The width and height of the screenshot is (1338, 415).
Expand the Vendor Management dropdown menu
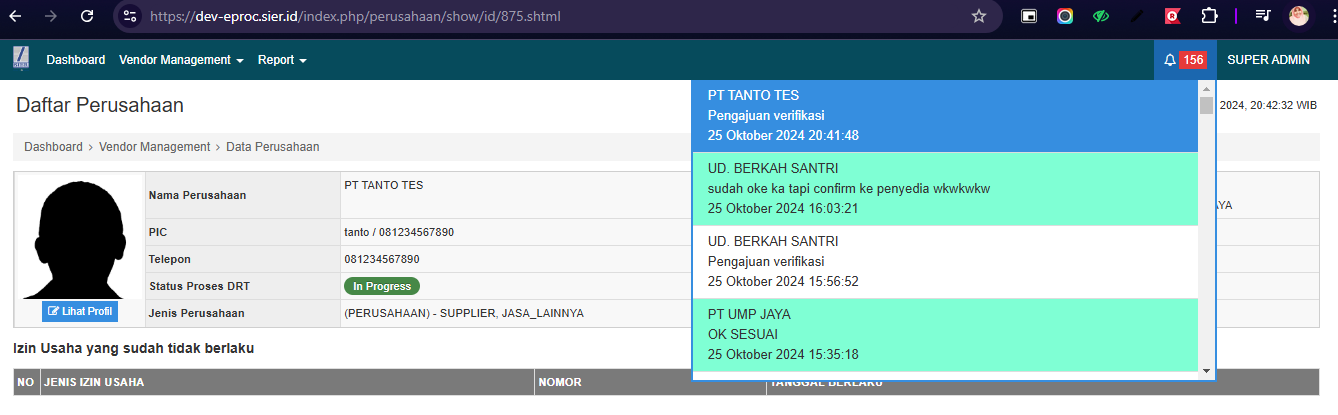(x=181, y=60)
